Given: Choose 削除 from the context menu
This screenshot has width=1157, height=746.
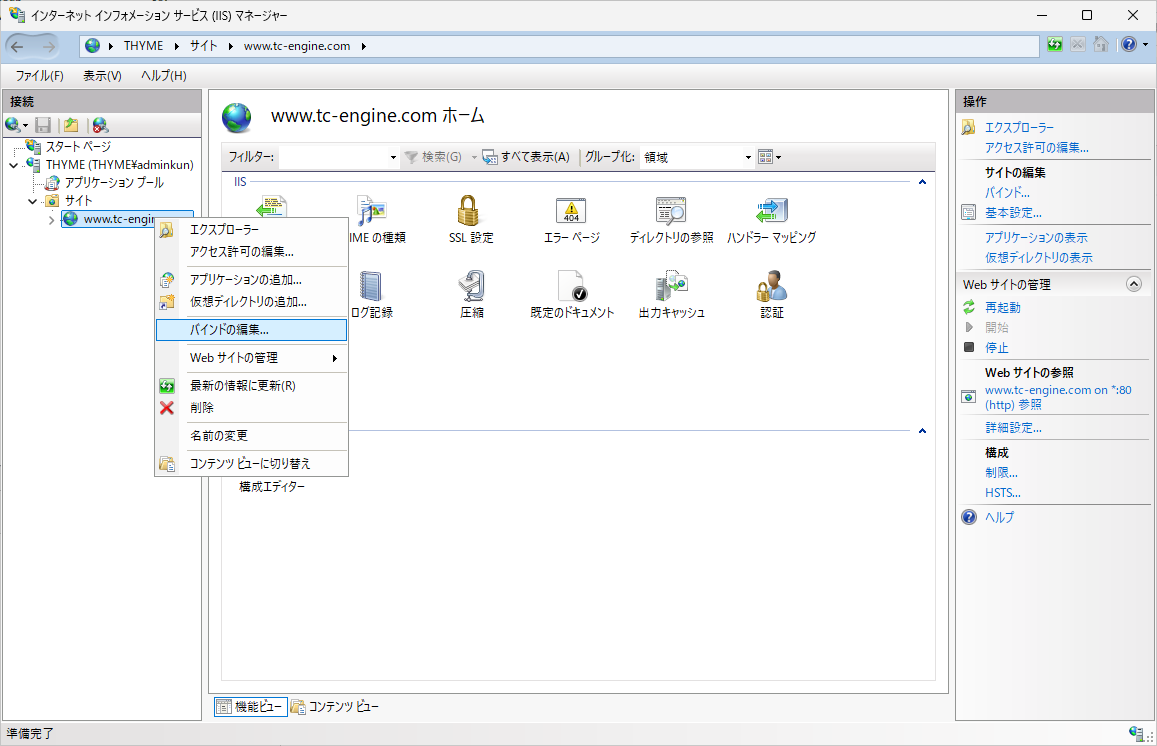Looking at the screenshot, I should [x=251, y=408].
